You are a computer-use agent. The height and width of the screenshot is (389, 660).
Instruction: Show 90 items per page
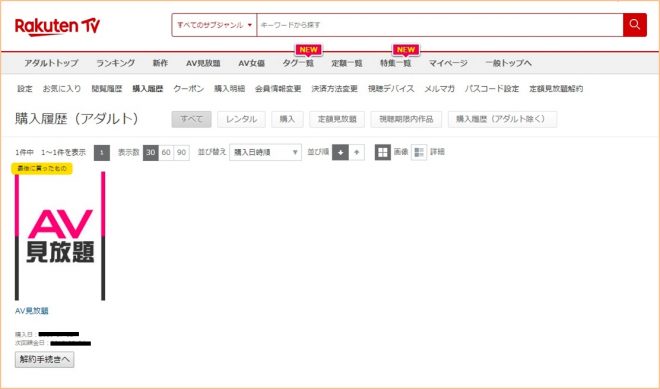[x=181, y=152]
